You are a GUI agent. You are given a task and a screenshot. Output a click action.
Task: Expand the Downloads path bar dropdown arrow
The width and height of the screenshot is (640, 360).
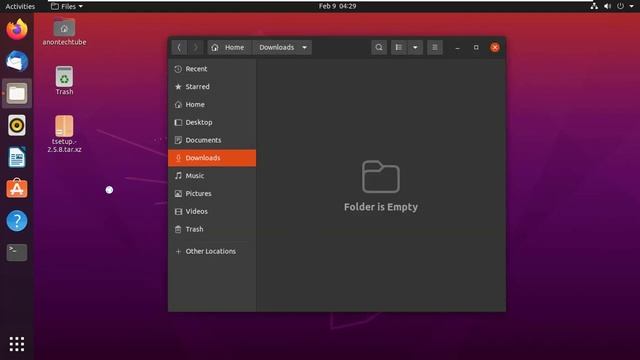304,47
